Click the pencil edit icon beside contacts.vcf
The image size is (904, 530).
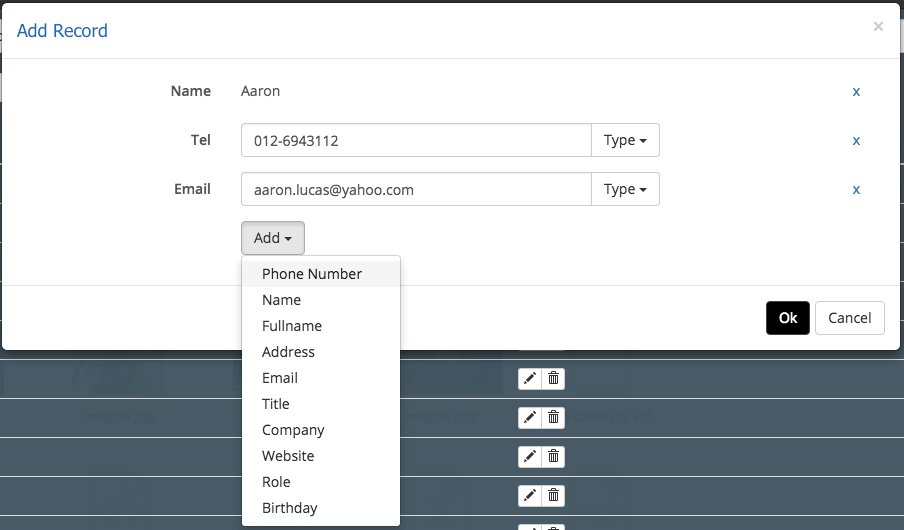tap(530, 417)
